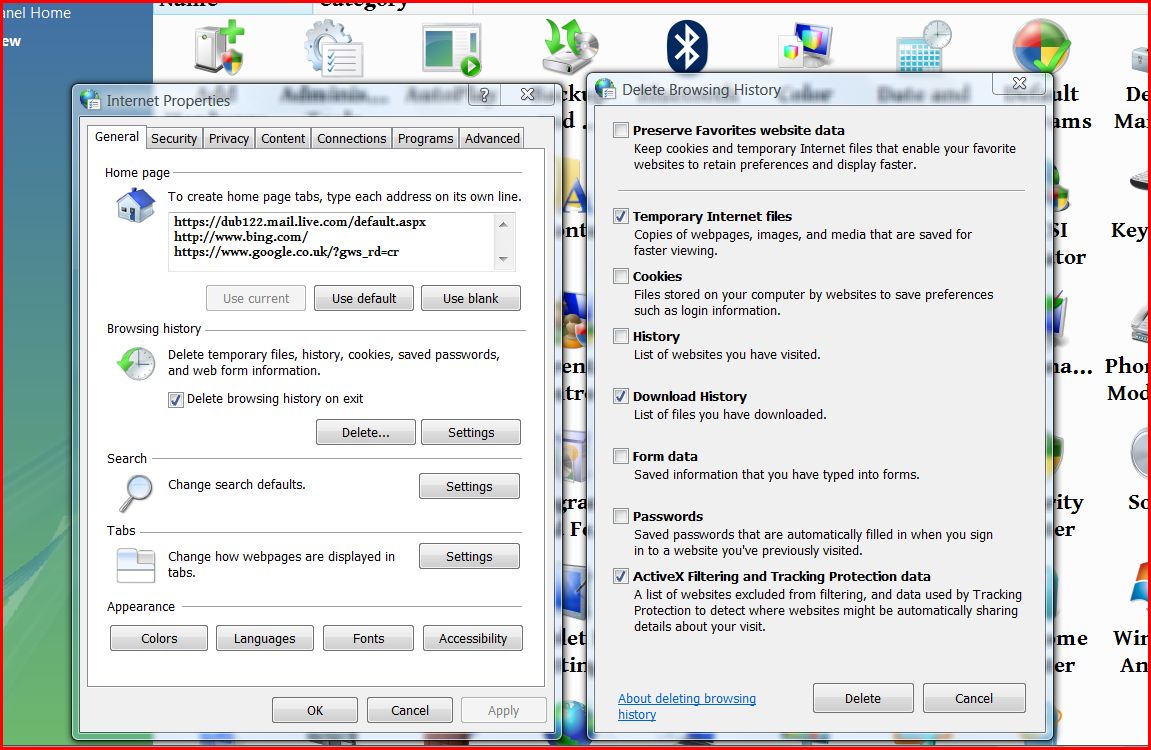Uncheck Download History

[621, 397]
